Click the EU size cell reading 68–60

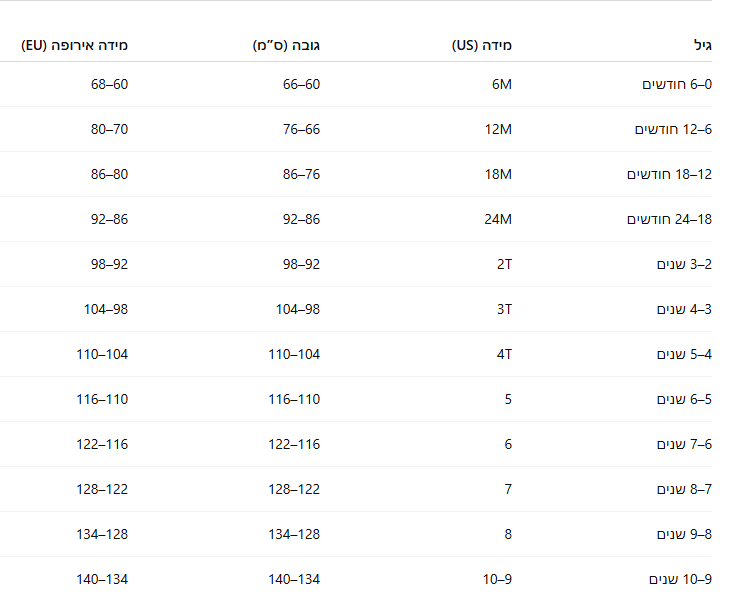pyautogui.click(x=109, y=84)
